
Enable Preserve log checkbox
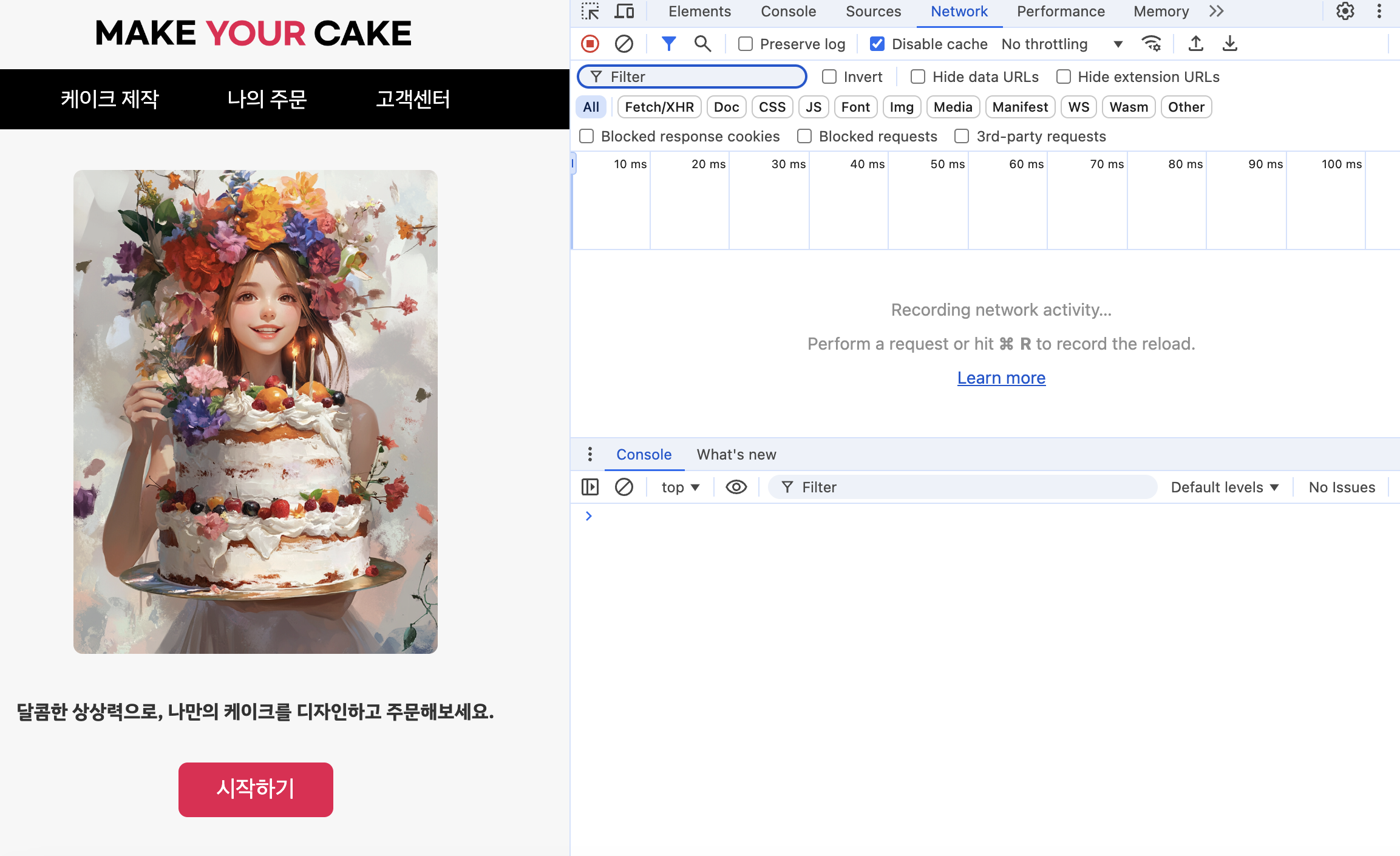746,44
